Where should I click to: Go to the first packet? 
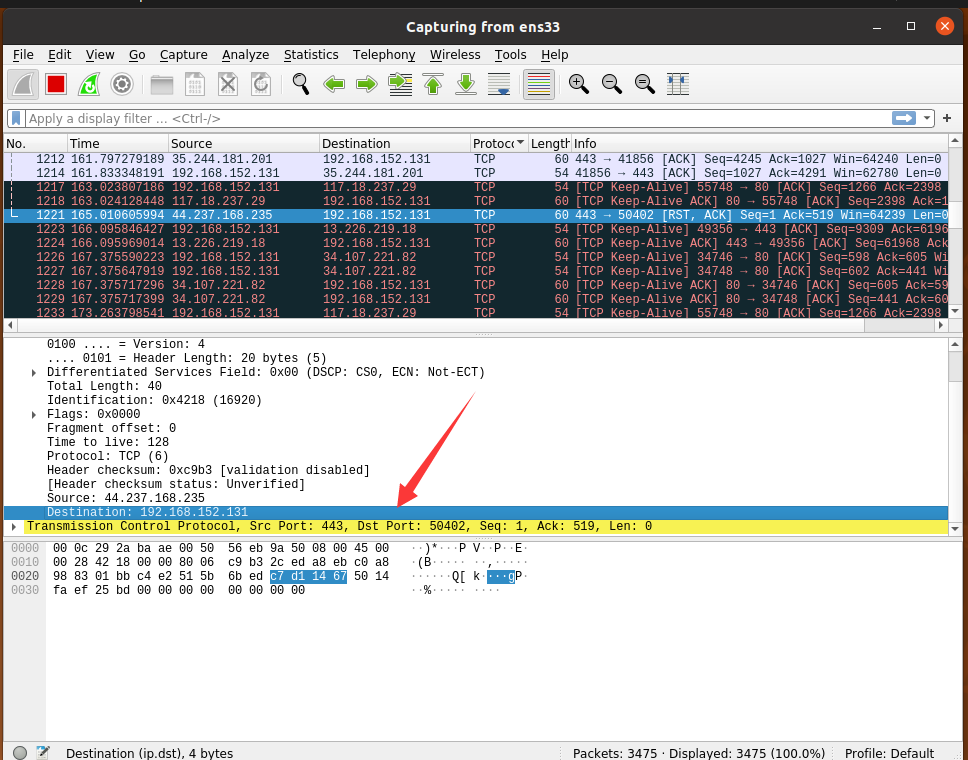coord(433,85)
